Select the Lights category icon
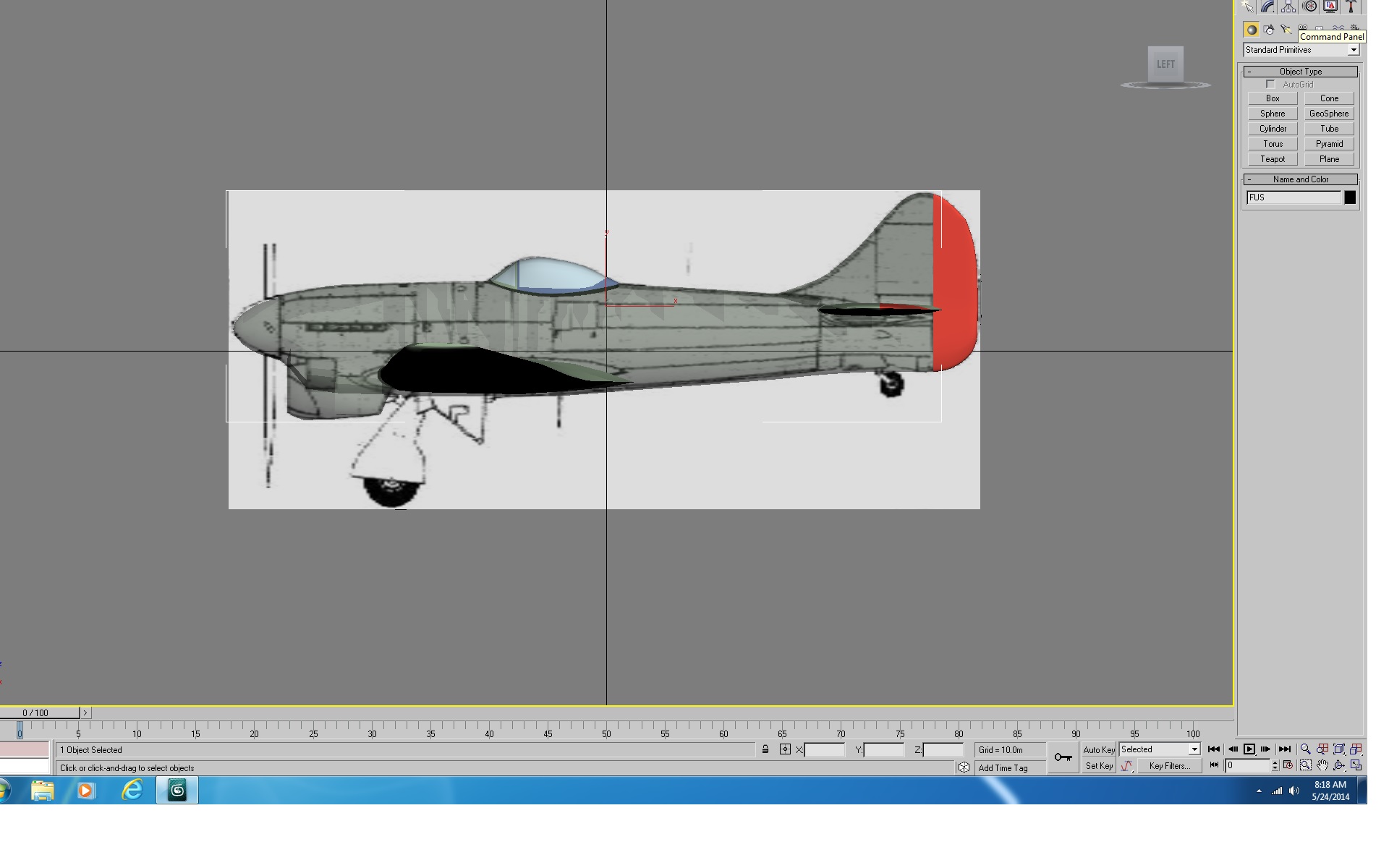This screenshot has width=1389, height=868. (1286, 30)
